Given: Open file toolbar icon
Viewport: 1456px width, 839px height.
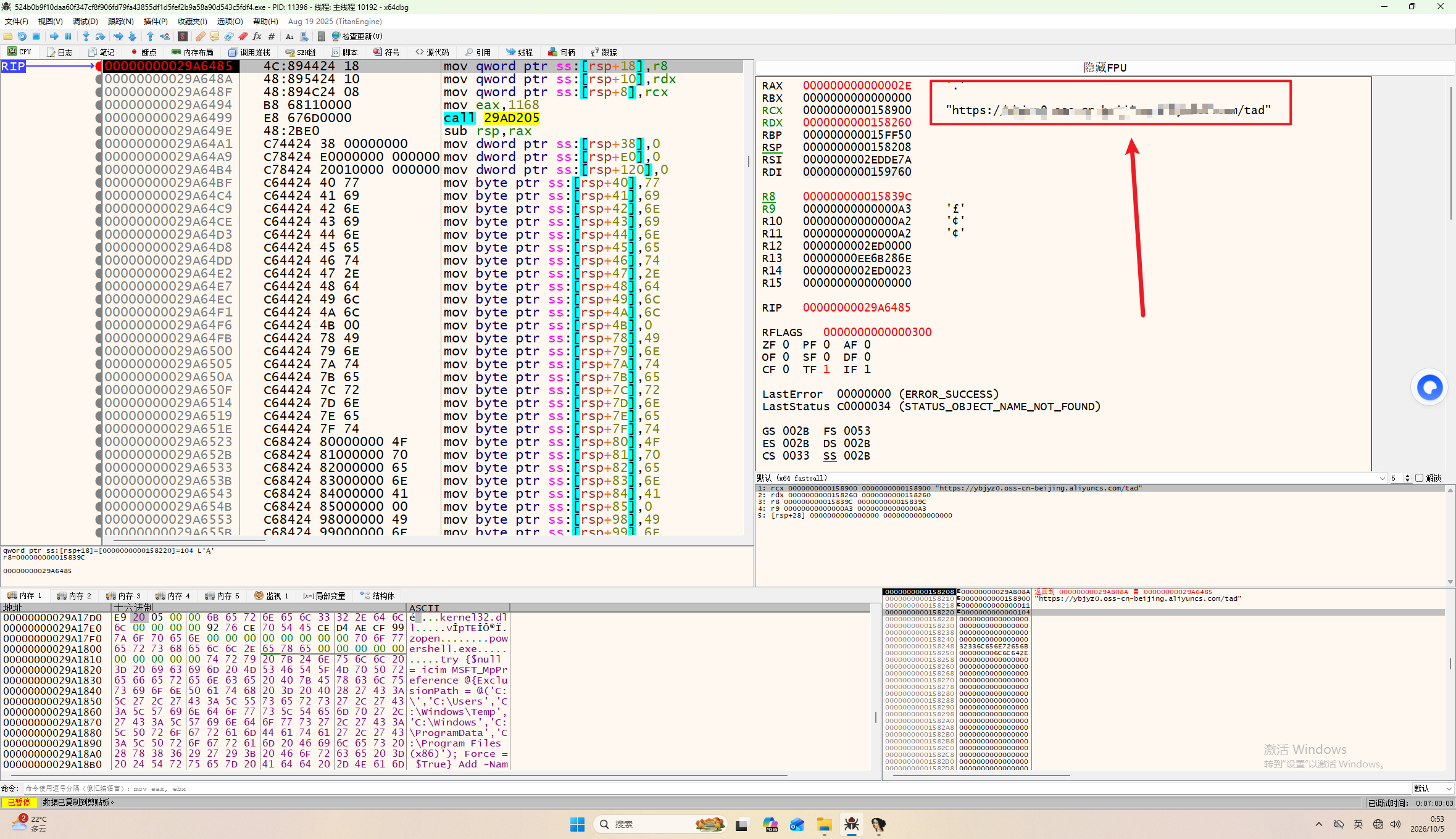Looking at the screenshot, I should [x=8, y=36].
